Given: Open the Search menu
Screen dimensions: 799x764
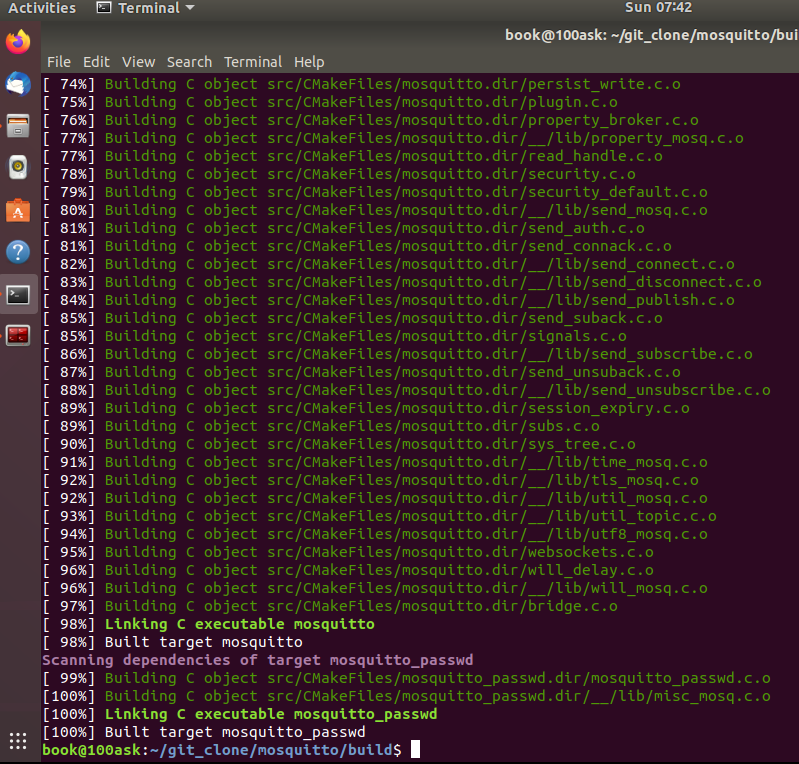Looking at the screenshot, I should [x=189, y=62].
